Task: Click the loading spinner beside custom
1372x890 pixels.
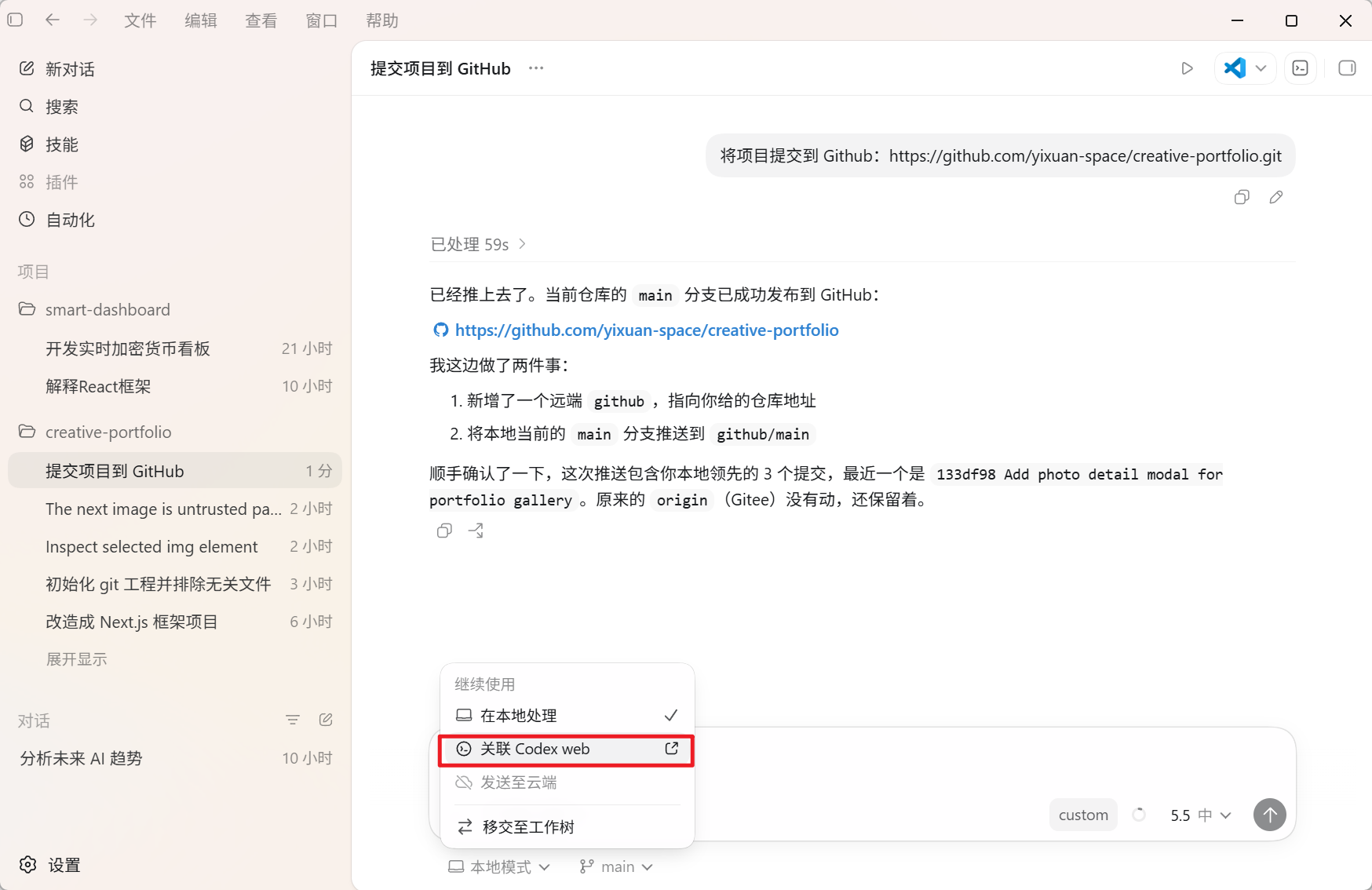Action: click(x=1139, y=815)
